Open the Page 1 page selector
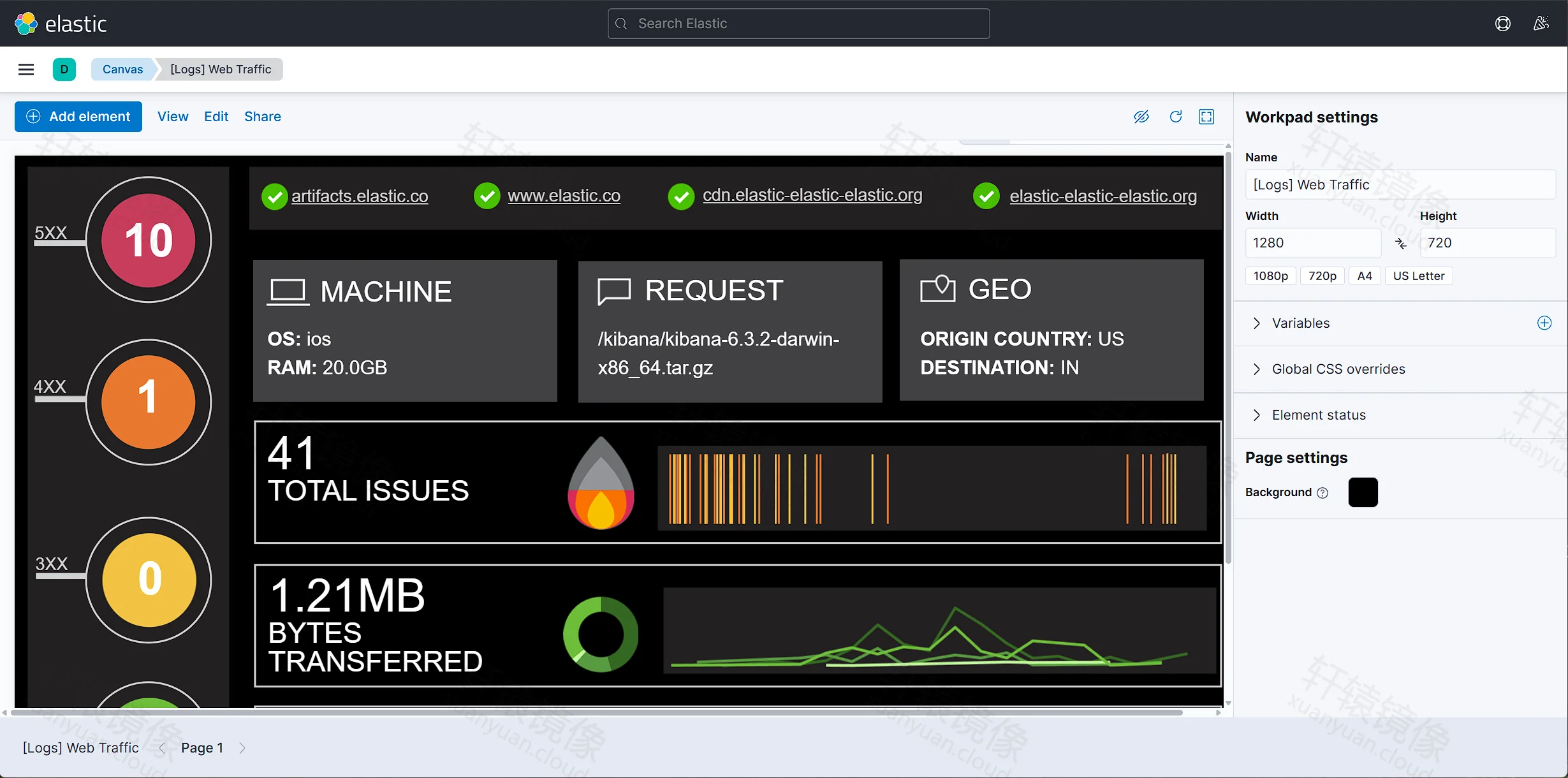Viewport: 1568px width, 778px height. pyautogui.click(x=202, y=748)
